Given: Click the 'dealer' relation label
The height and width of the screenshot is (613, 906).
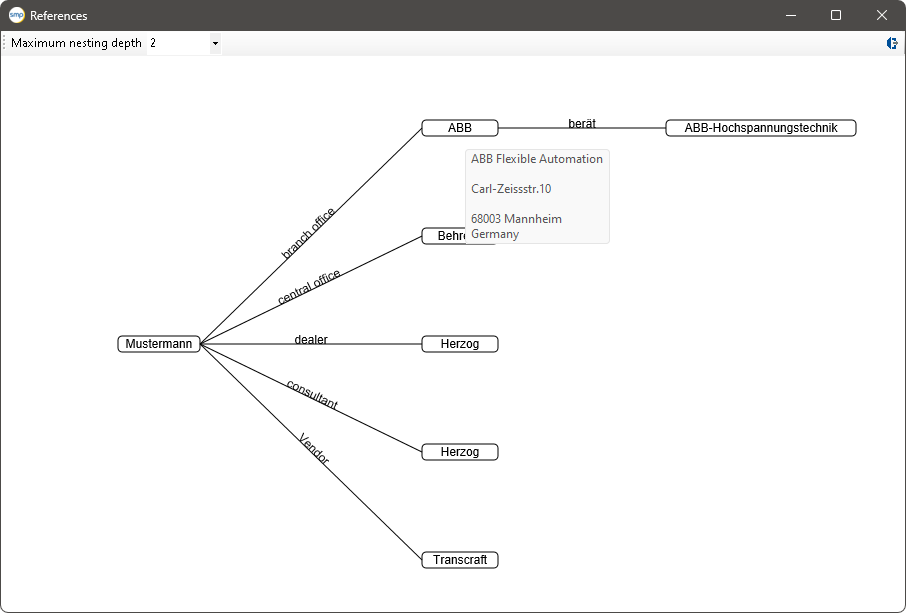Looking at the screenshot, I should 311,339.
